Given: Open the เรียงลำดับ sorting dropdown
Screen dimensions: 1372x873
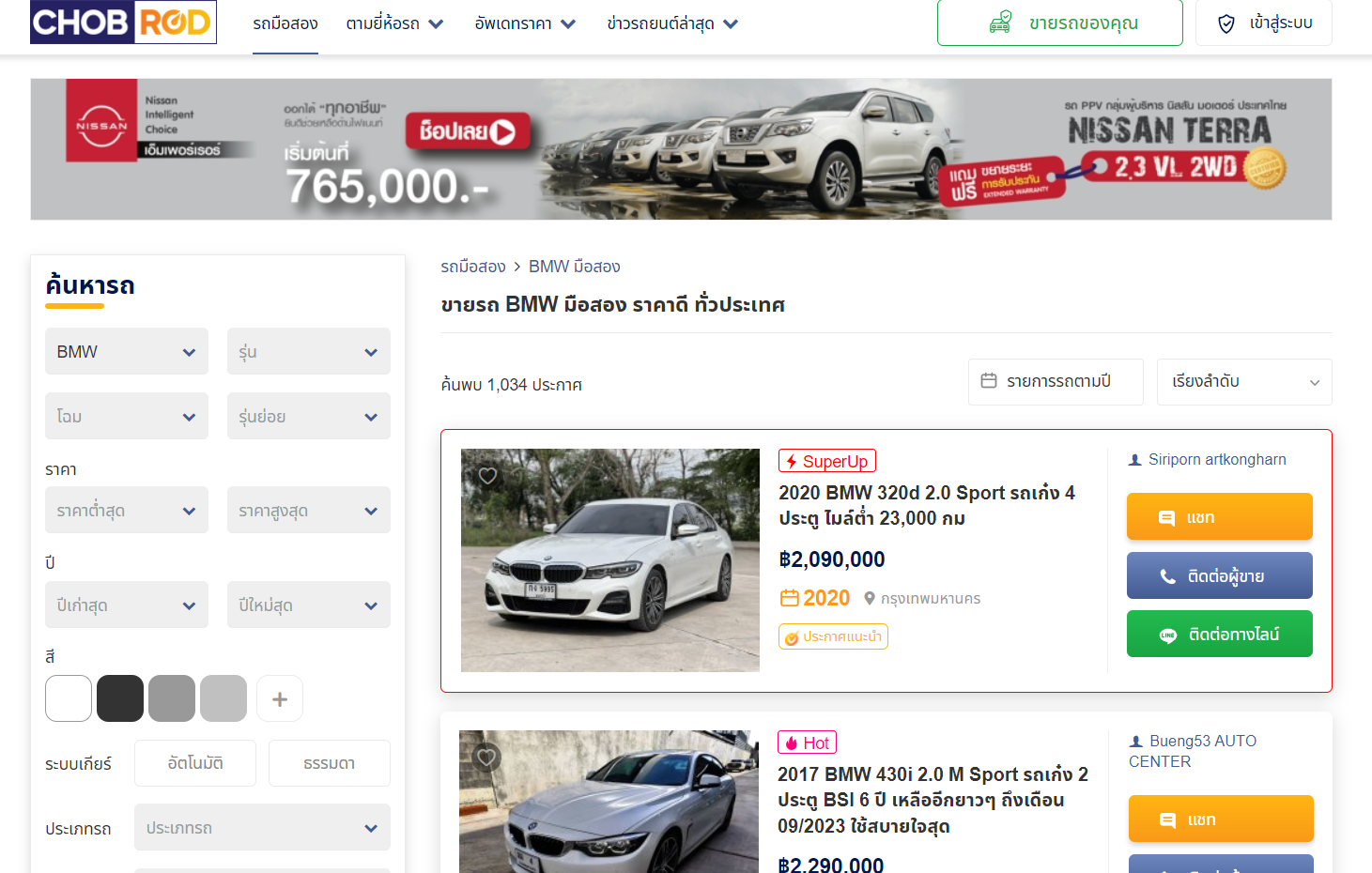Looking at the screenshot, I should [x=1243, y=381].
